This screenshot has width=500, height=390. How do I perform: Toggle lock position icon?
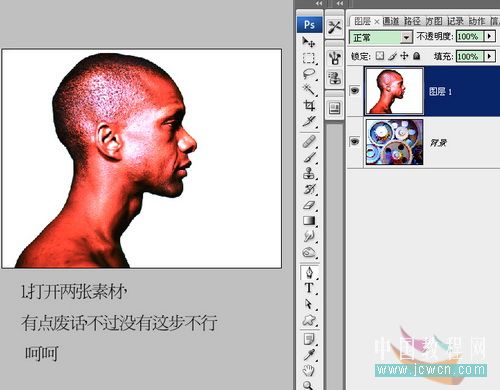pyautogui.click(x=404, y=56)
